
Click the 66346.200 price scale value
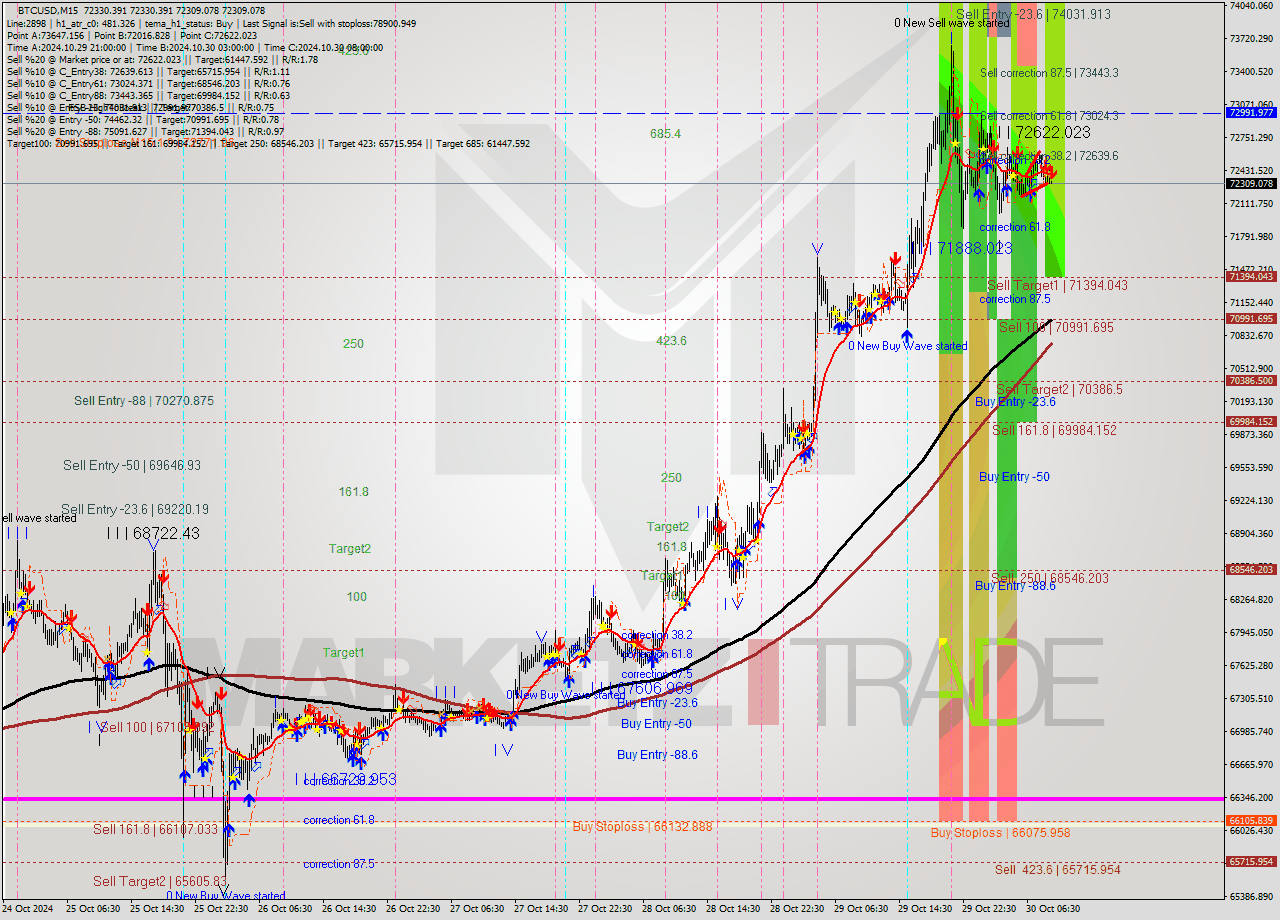[1251, 797]
